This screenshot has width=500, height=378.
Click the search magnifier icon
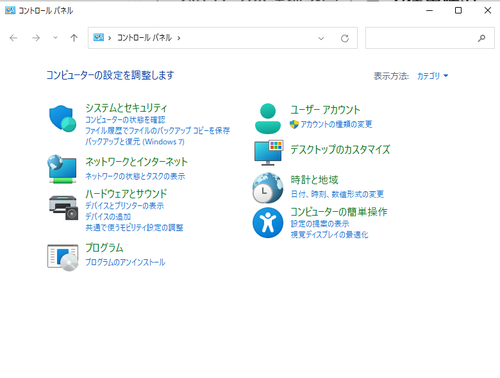click(x=481, y=38)
